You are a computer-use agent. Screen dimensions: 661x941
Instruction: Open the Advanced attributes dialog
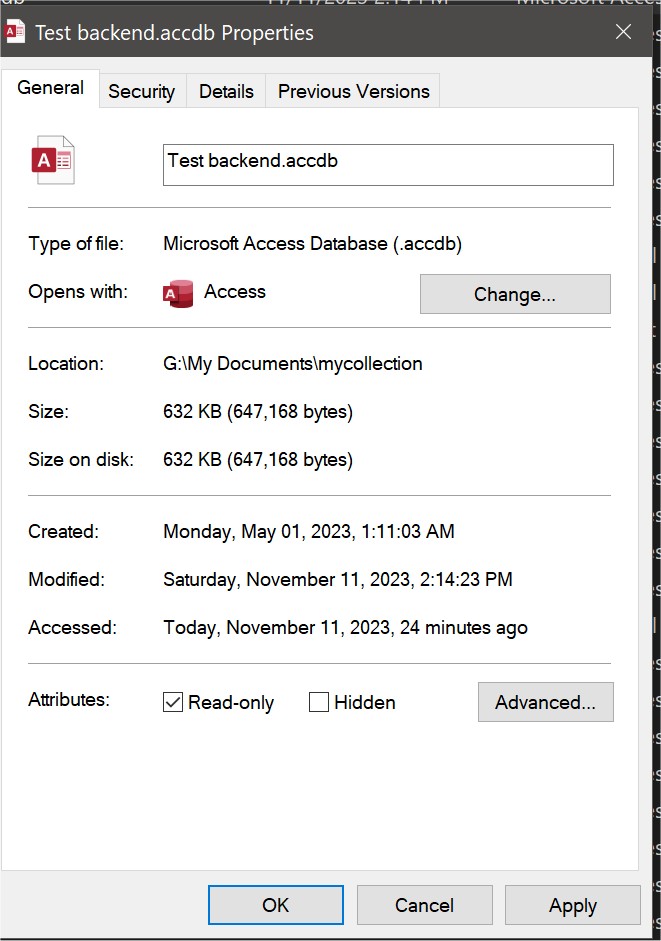pyautogui.click(x=545, y=702)
